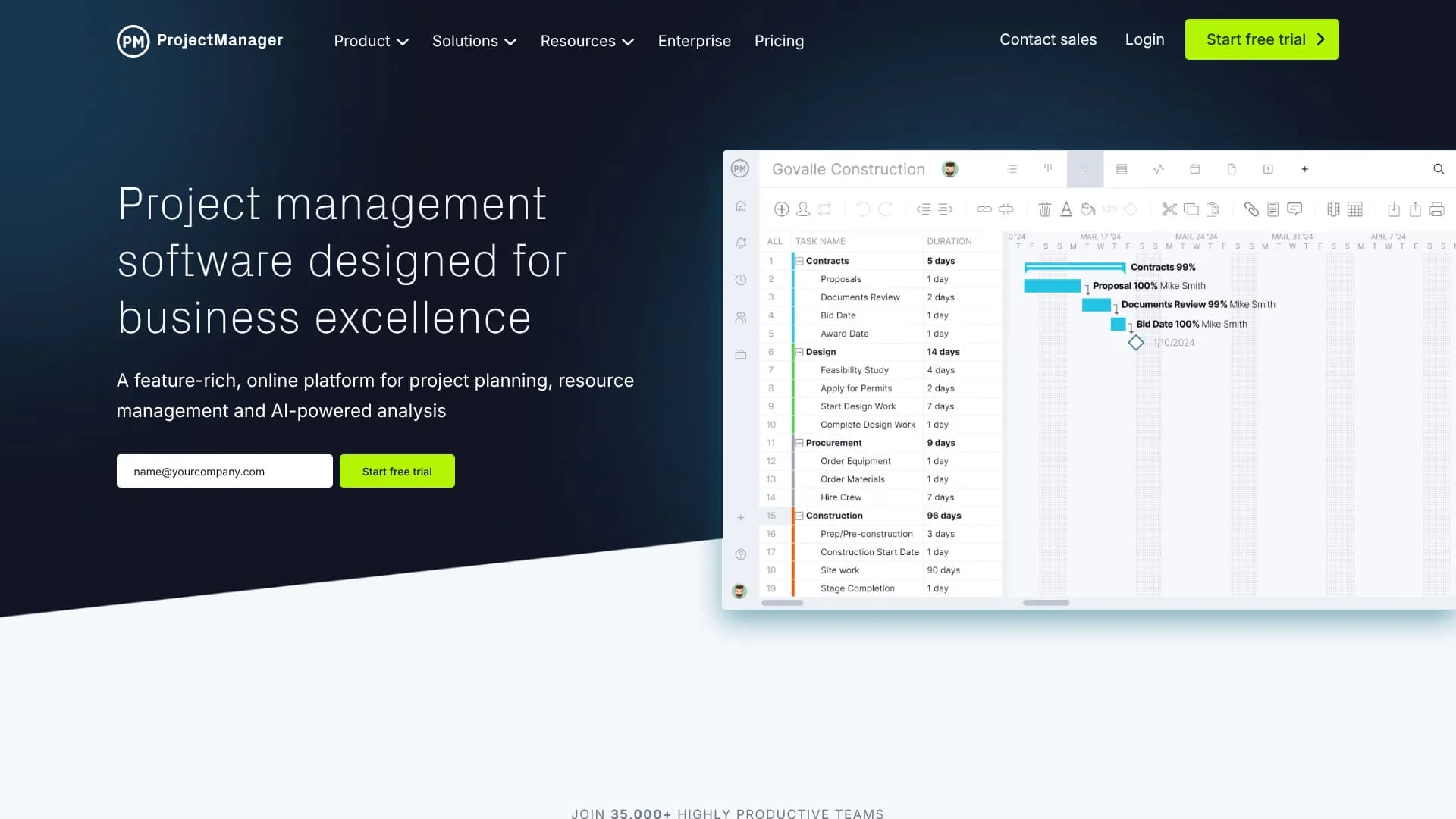The image size is (1456, 819).
Task: Open the Product dropdown menu
Action: (x=371, y=41)
